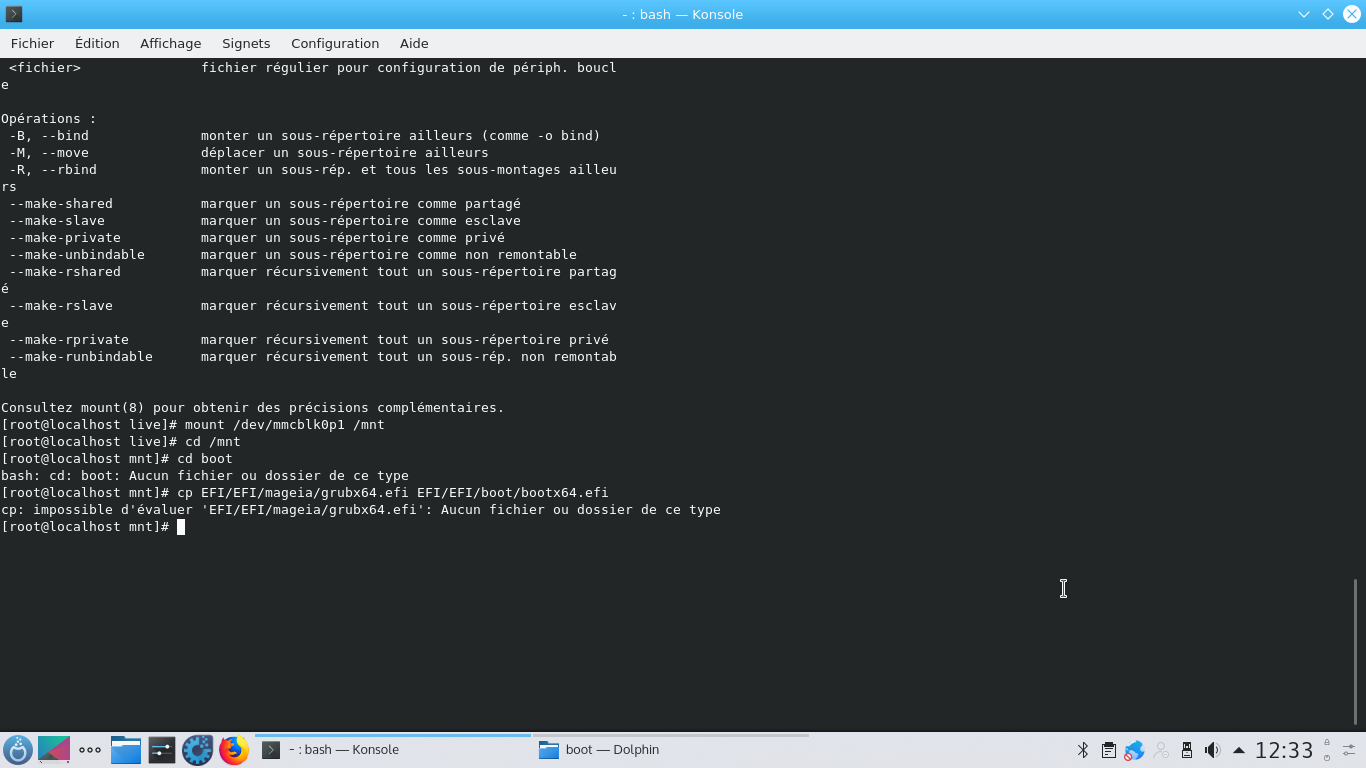
Task: Open the audio volume tray icon
Action: [1213, 750]
